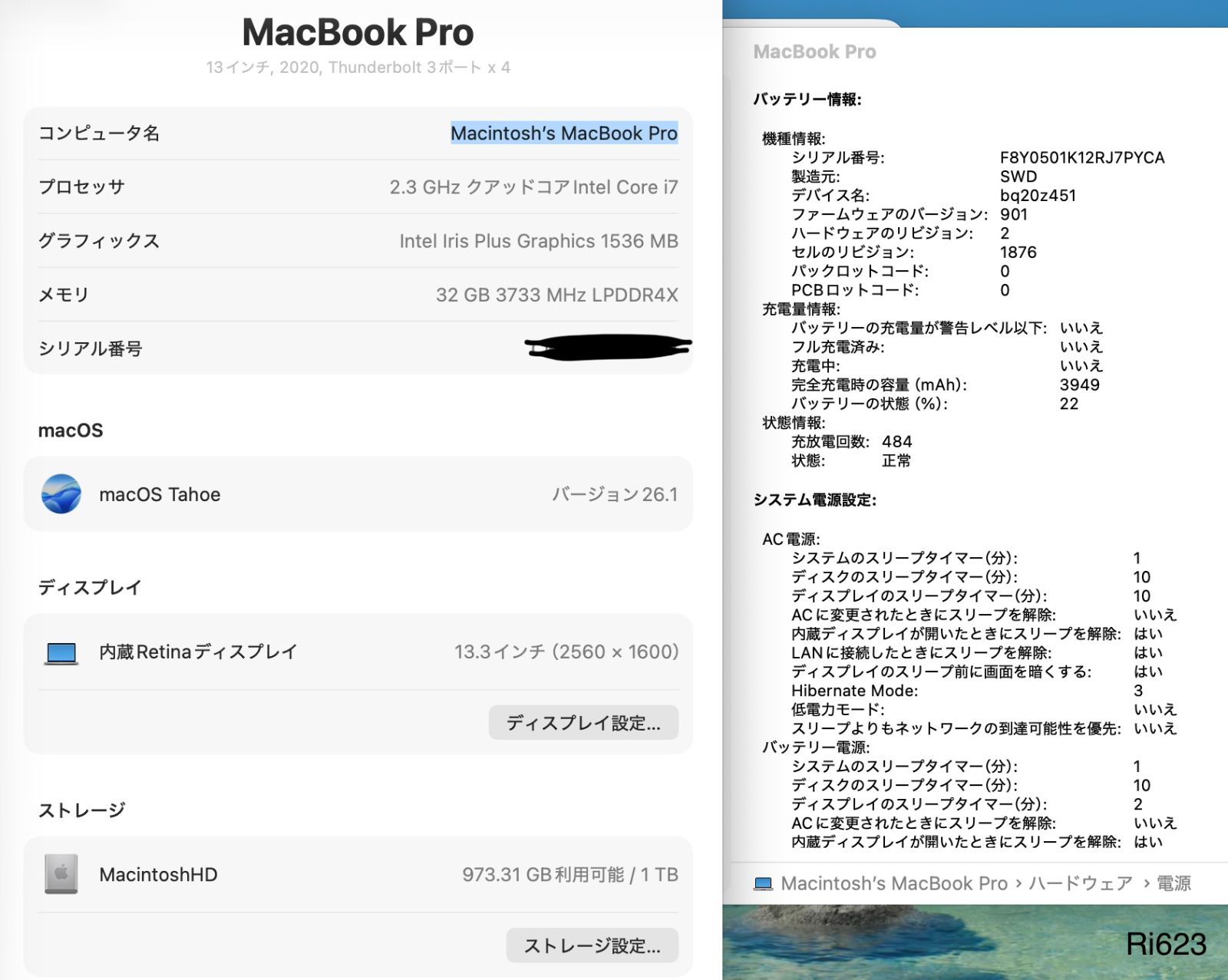Click the MacBook Pro title in System Information window

(x=814, y=51)
